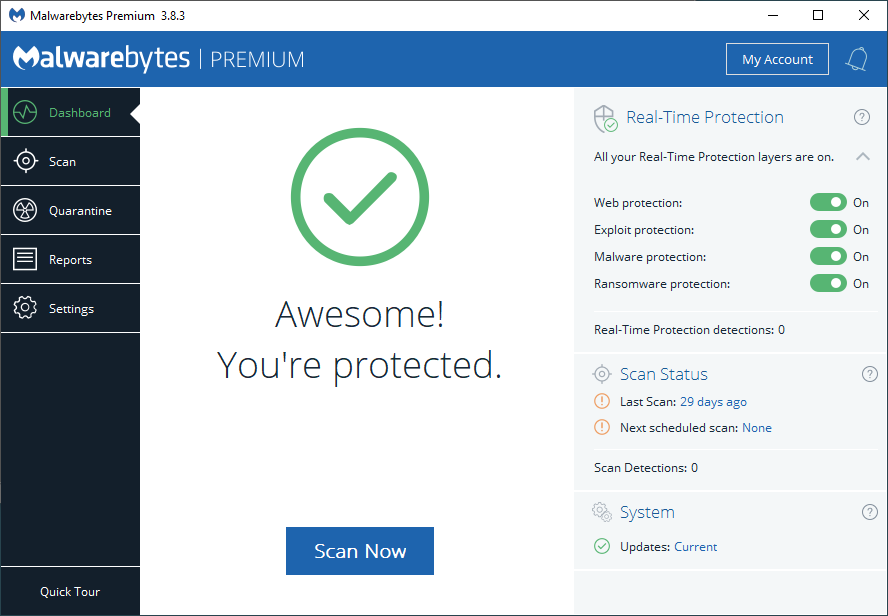This screenshot has height=616, width=888.
Task: Switch off Ransomware protection
Action: coord(828,284)
